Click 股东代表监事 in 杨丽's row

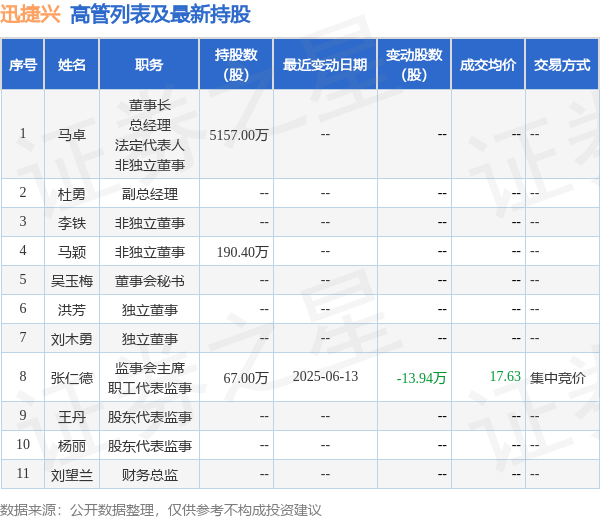(x=150, y=446)
